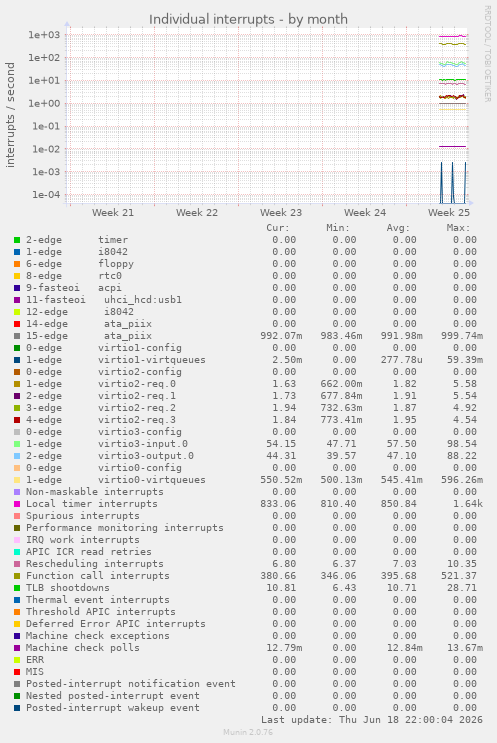
Task: Click the Week 25 axis label
Action: point(449,213)
